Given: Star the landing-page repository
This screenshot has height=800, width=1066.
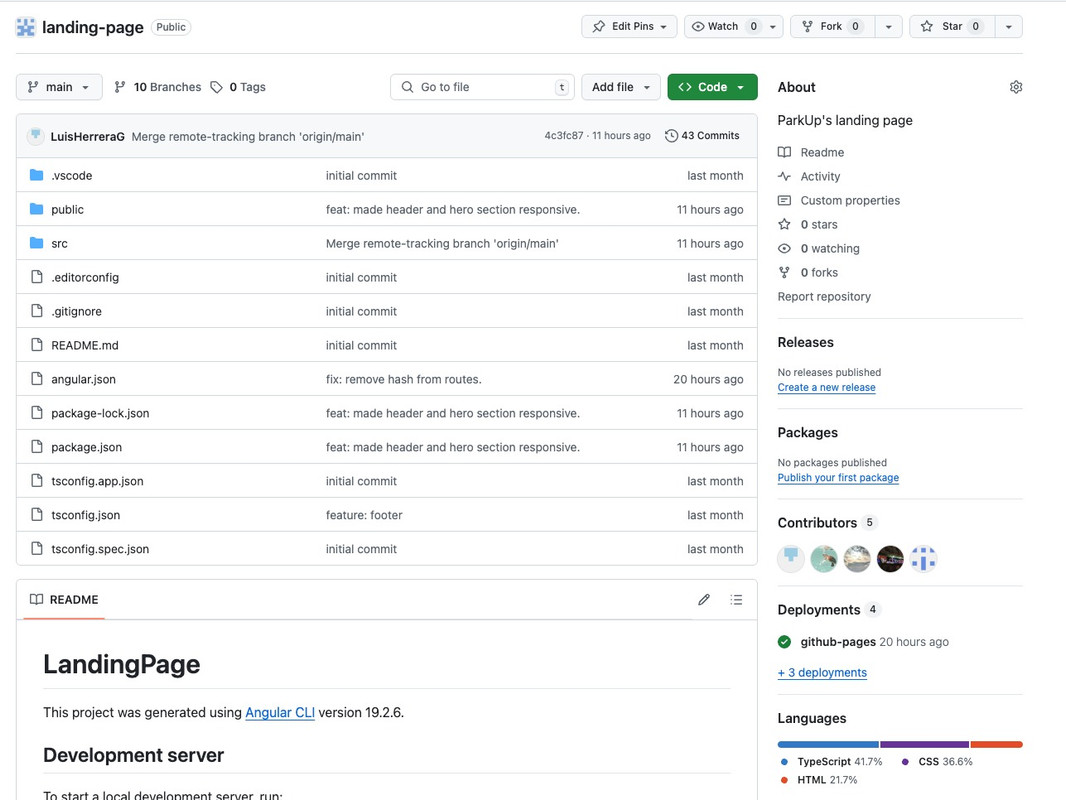Looking at the screenshot, I should [x=952, y=27].
